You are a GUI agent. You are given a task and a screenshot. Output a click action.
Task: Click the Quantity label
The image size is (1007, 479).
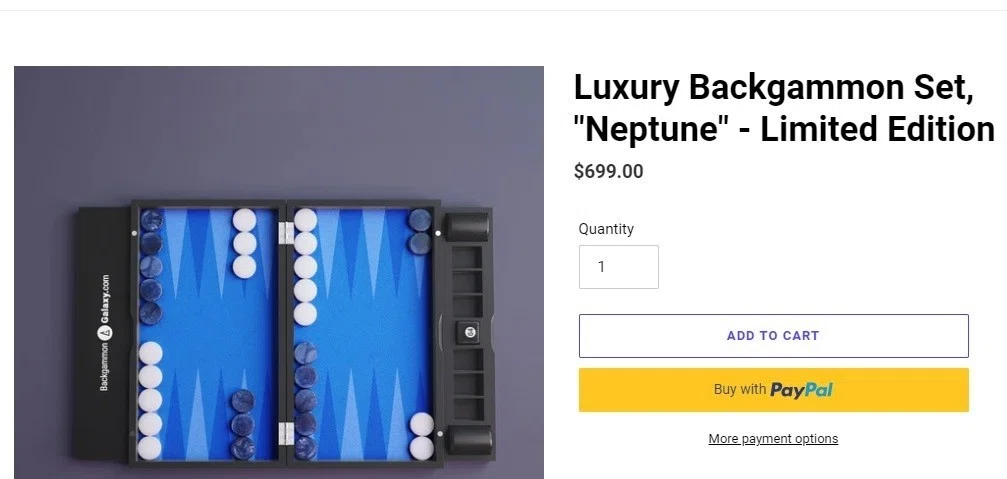coord(606,229)
